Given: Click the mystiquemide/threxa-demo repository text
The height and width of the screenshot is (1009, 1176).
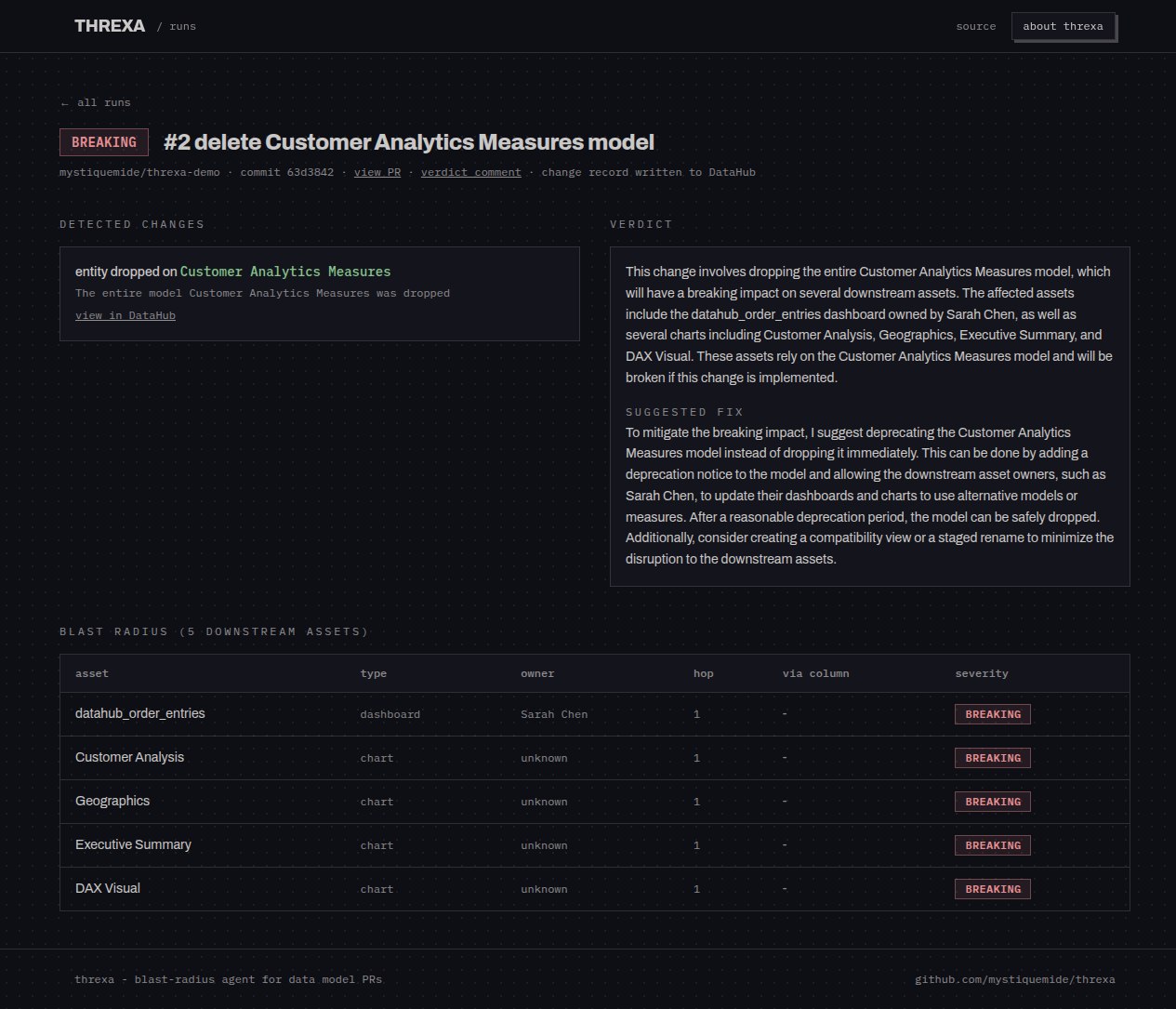Looking at the screenshot, I should tap(139, 172).
